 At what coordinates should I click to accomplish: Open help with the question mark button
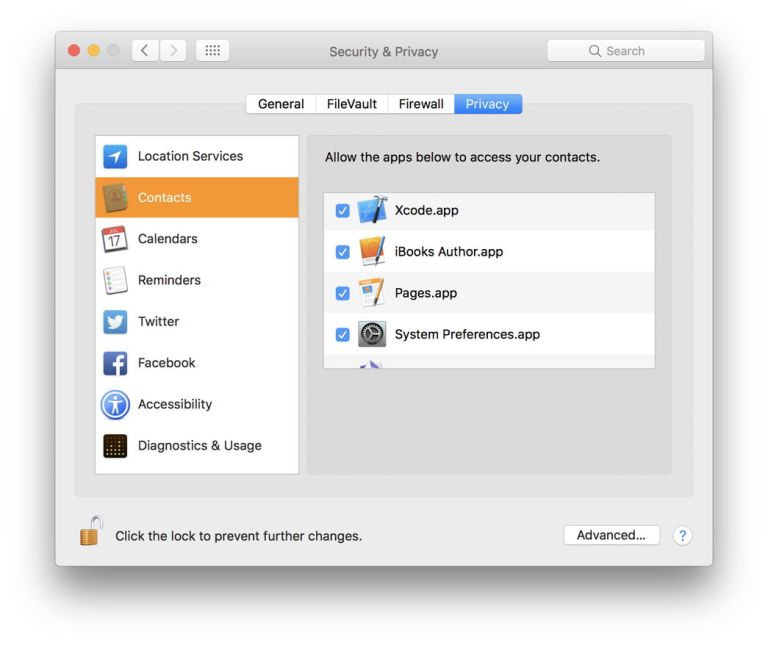(x=682, y=536)
